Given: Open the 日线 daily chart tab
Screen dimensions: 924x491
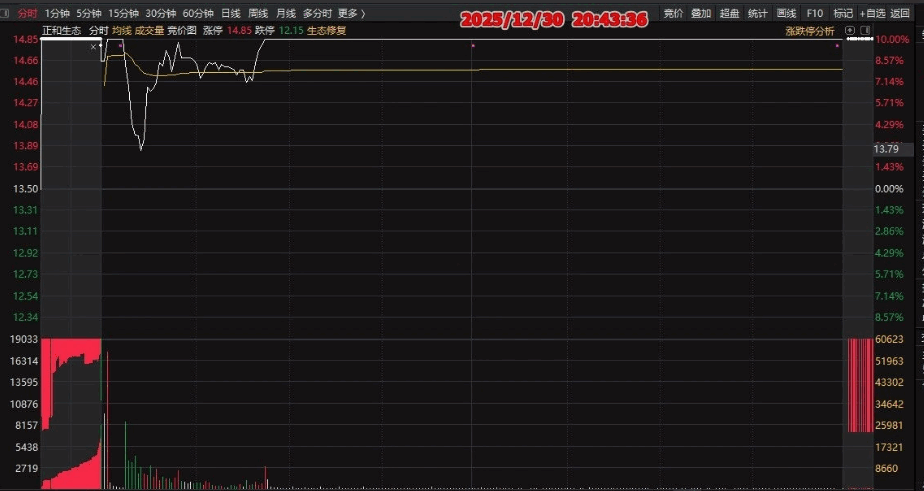Looking at the screenshot, I should (x=230, y=13).
